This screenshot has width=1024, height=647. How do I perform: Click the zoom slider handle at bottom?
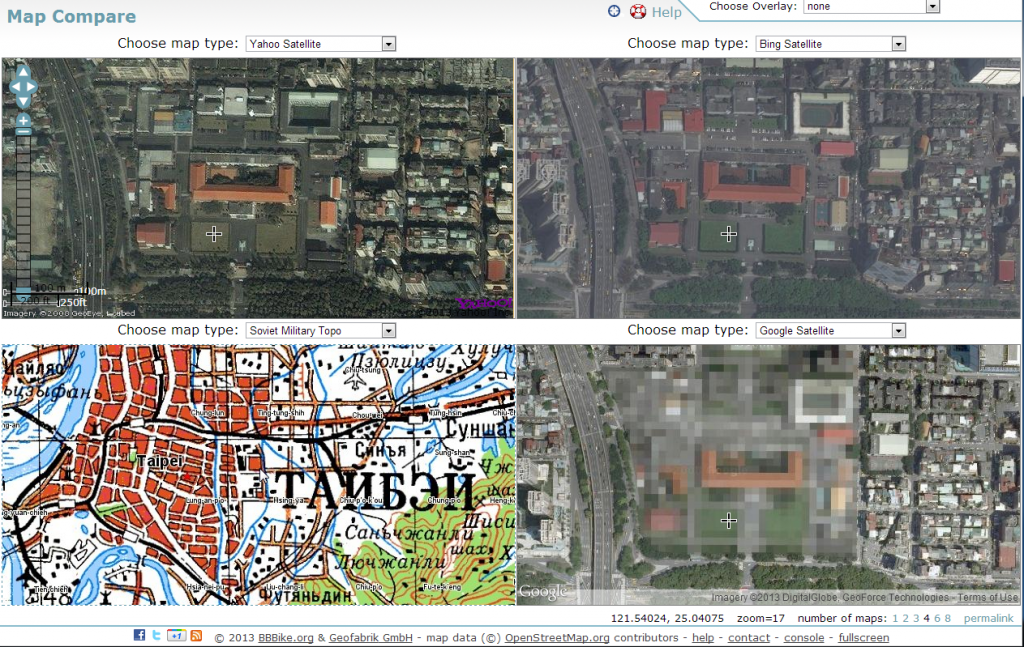[x=23, y=290]
